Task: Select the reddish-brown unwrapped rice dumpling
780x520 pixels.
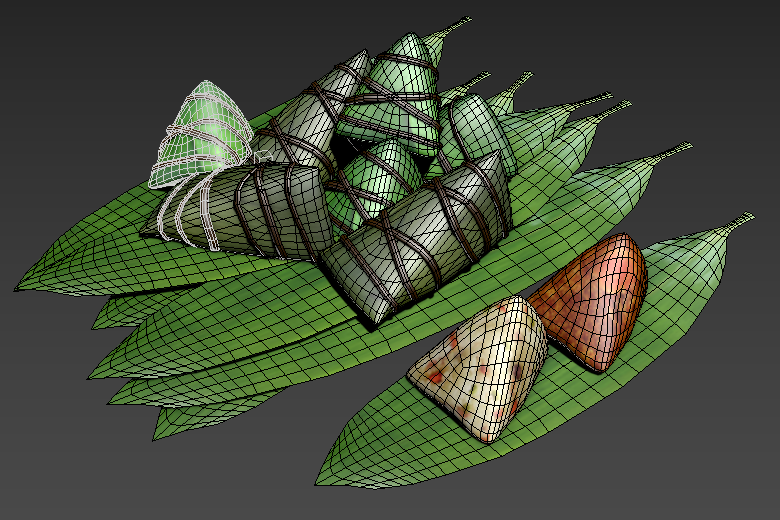Action: tap(594, 304)
